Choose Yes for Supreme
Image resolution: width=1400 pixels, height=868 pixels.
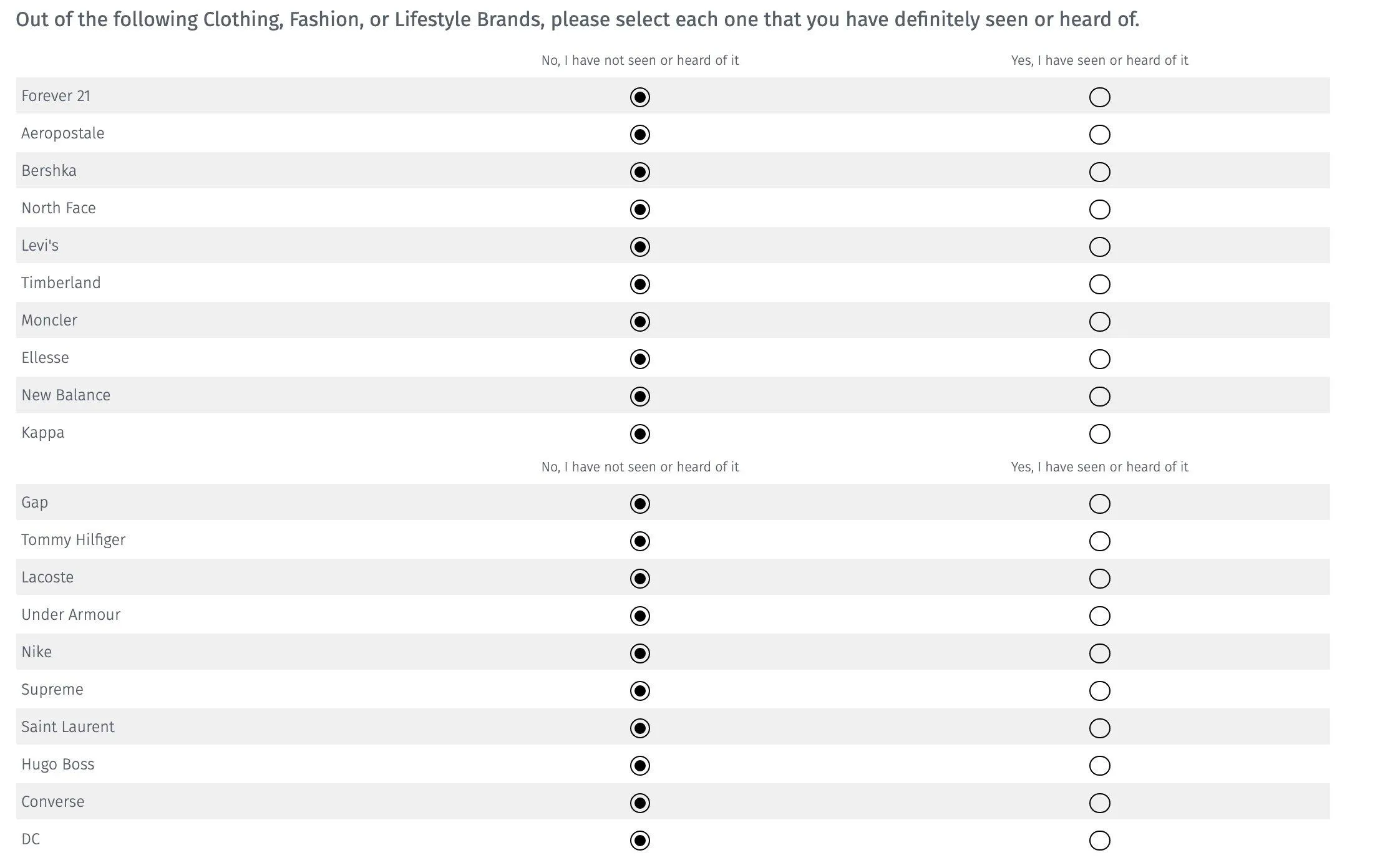1099,691
